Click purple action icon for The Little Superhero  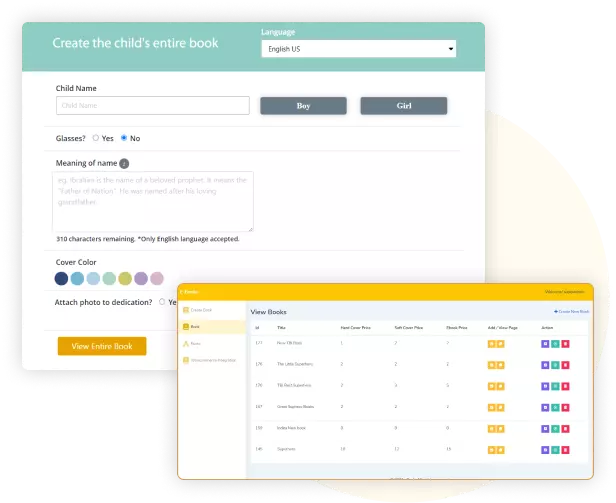545,365
